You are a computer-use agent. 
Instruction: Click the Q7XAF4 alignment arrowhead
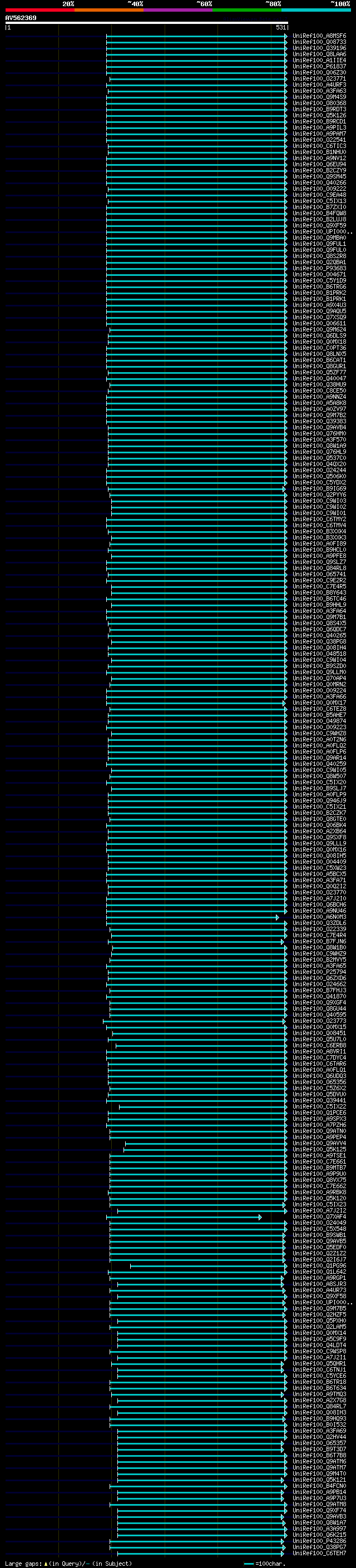point(260,1217)
